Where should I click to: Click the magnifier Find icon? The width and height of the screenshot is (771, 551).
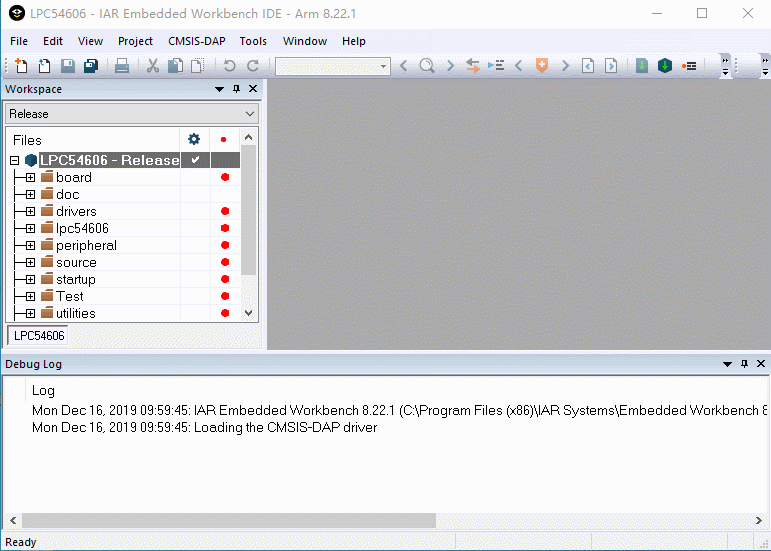pos(427,65)
